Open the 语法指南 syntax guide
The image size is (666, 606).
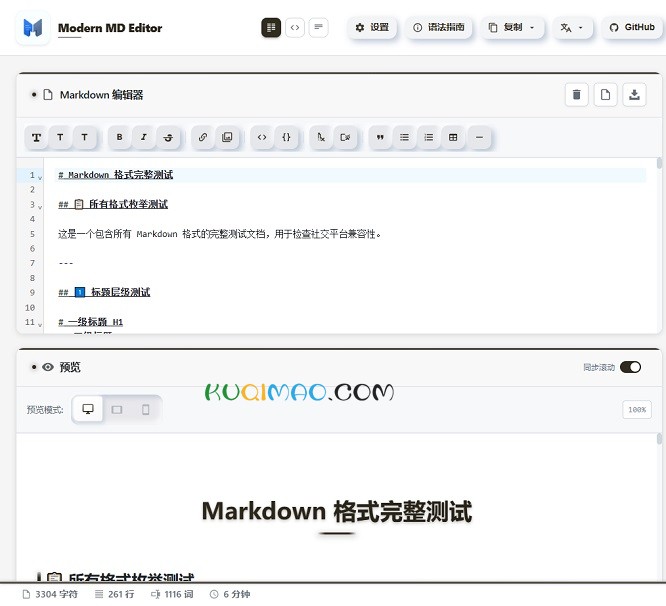(x=438, y=28)
